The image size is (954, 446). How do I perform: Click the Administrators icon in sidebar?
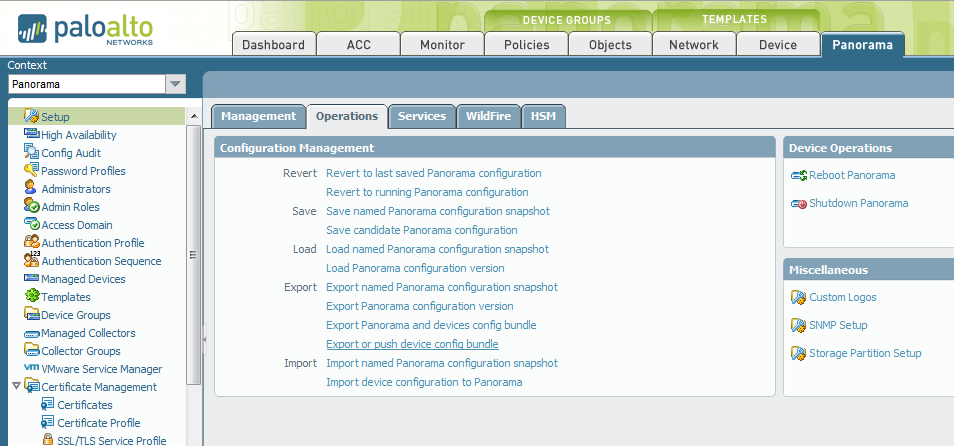[x=32, y=189]
